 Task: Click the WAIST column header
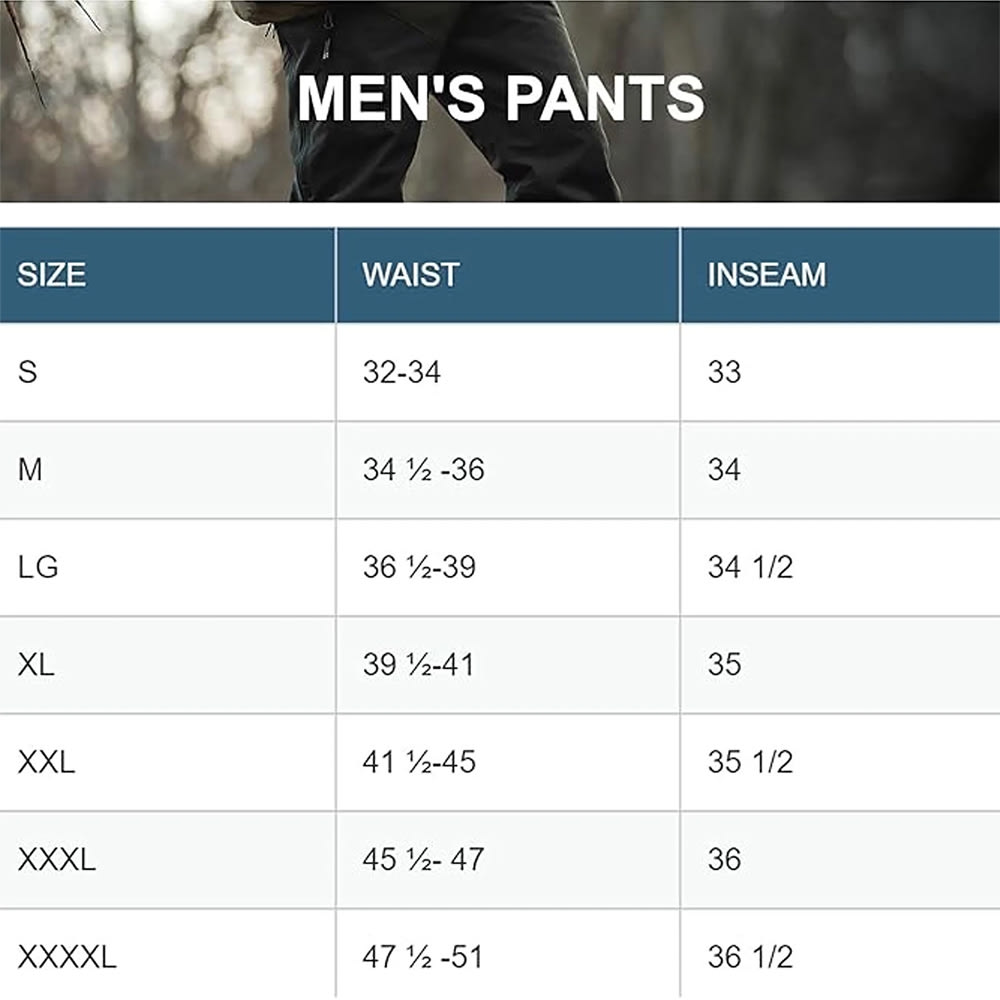tap(410, 275)
